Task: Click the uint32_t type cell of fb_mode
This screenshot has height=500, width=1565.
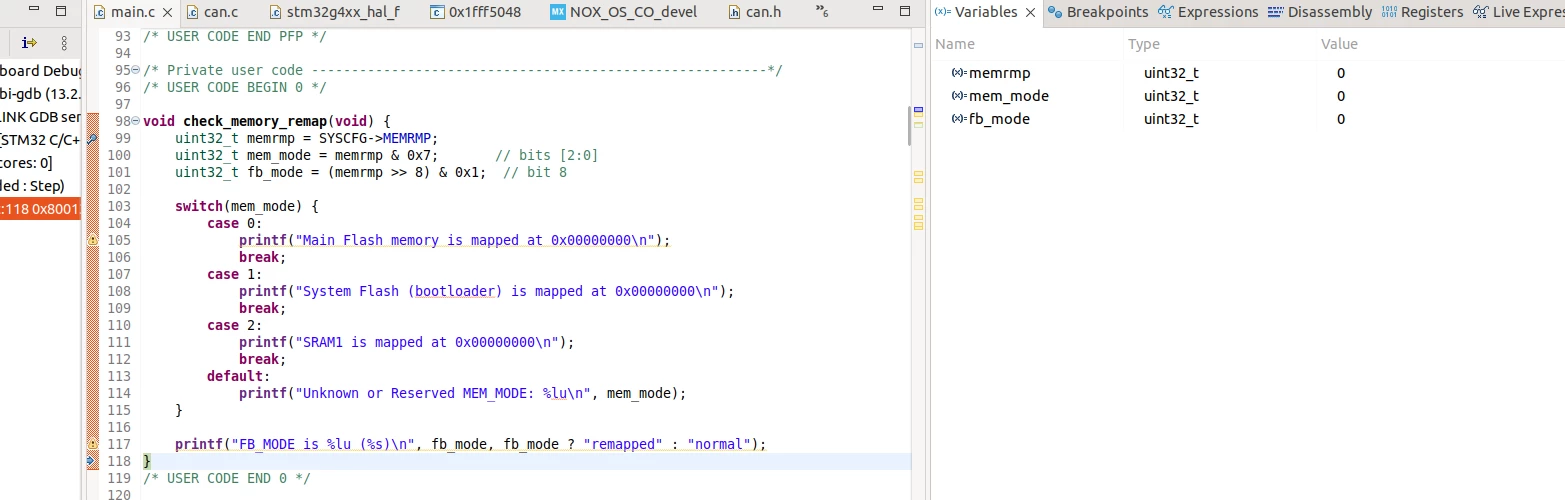Action: (x=1171, y=119)
